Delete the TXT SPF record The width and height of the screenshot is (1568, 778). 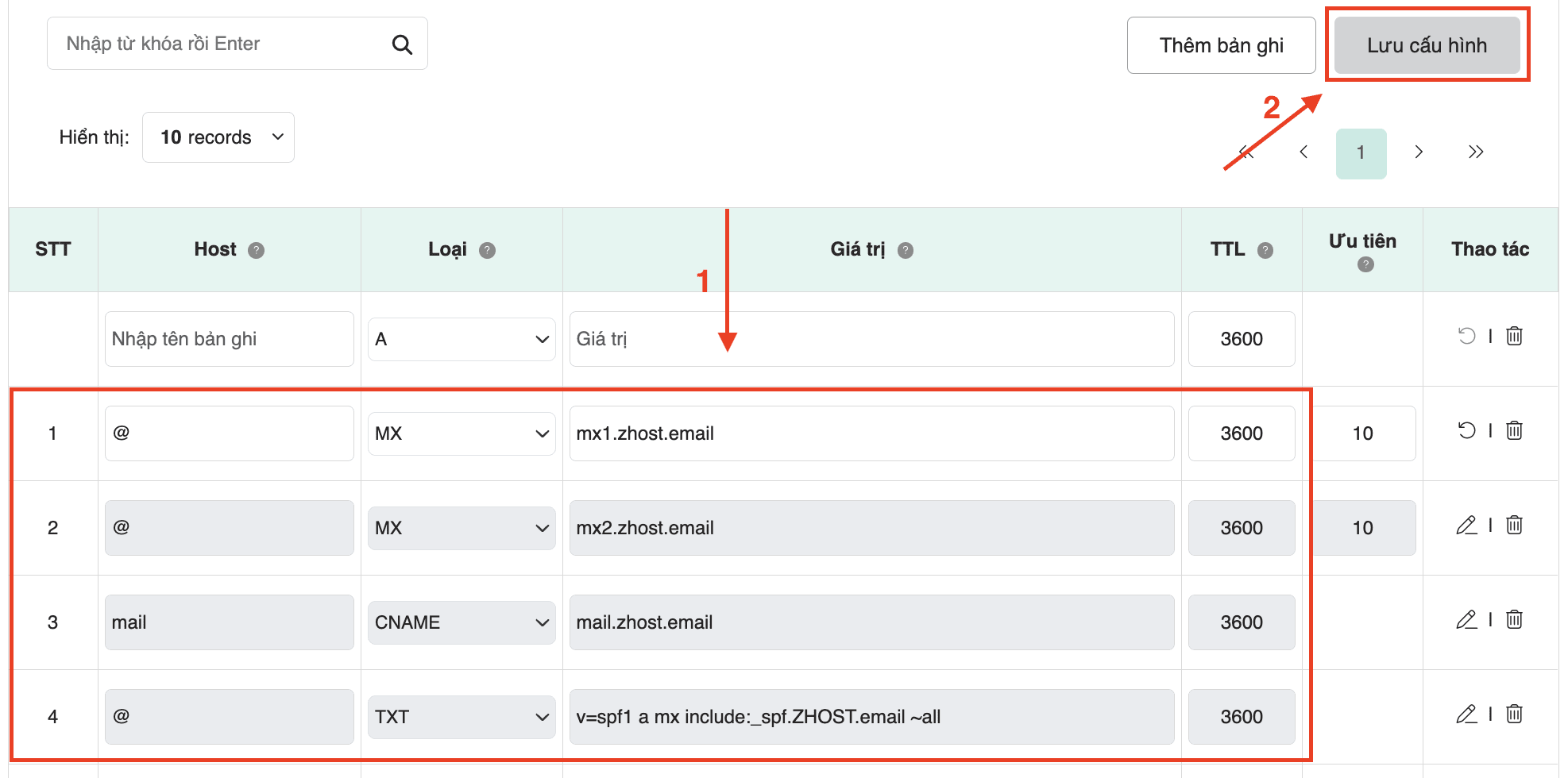click(1515, 714)
